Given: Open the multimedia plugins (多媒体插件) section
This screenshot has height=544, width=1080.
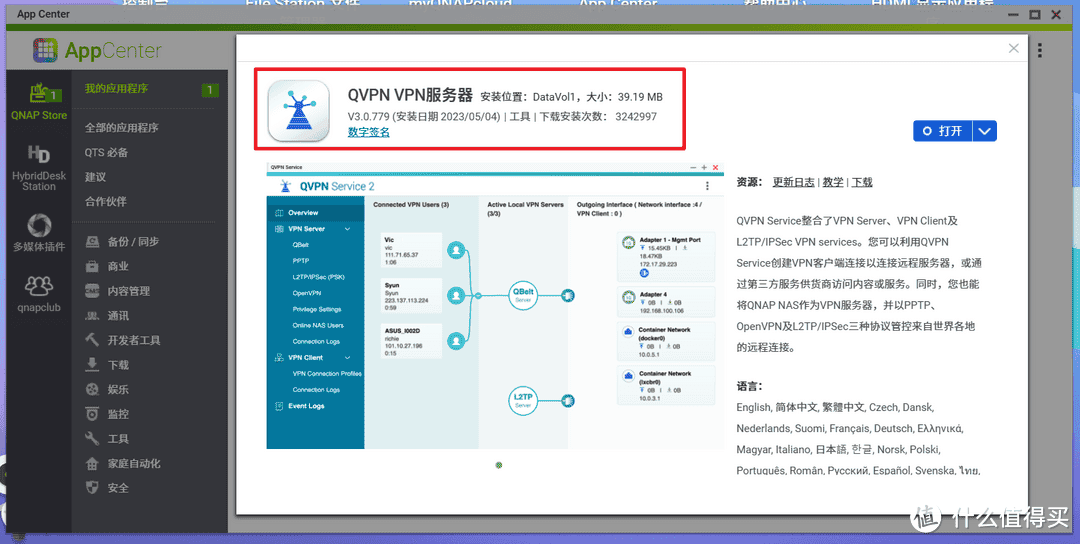Looking at the screenshot, I should click(x=39, y=233).
